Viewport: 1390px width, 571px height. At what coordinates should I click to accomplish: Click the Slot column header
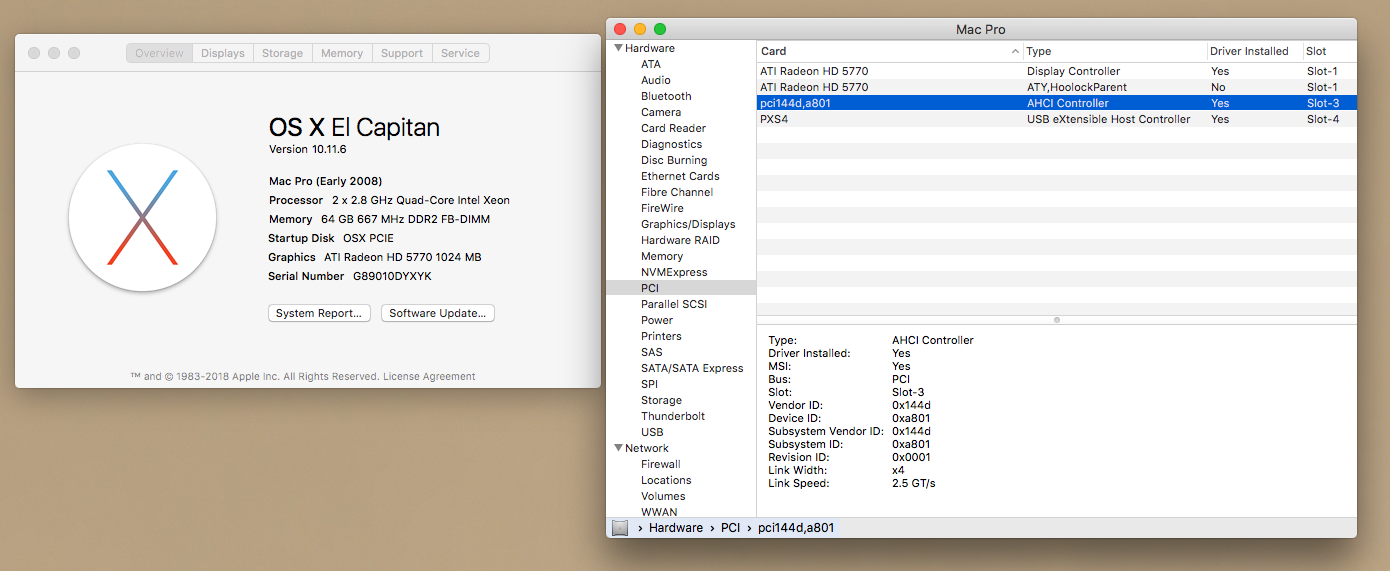pyautogui.click(x=1329, y=51)
